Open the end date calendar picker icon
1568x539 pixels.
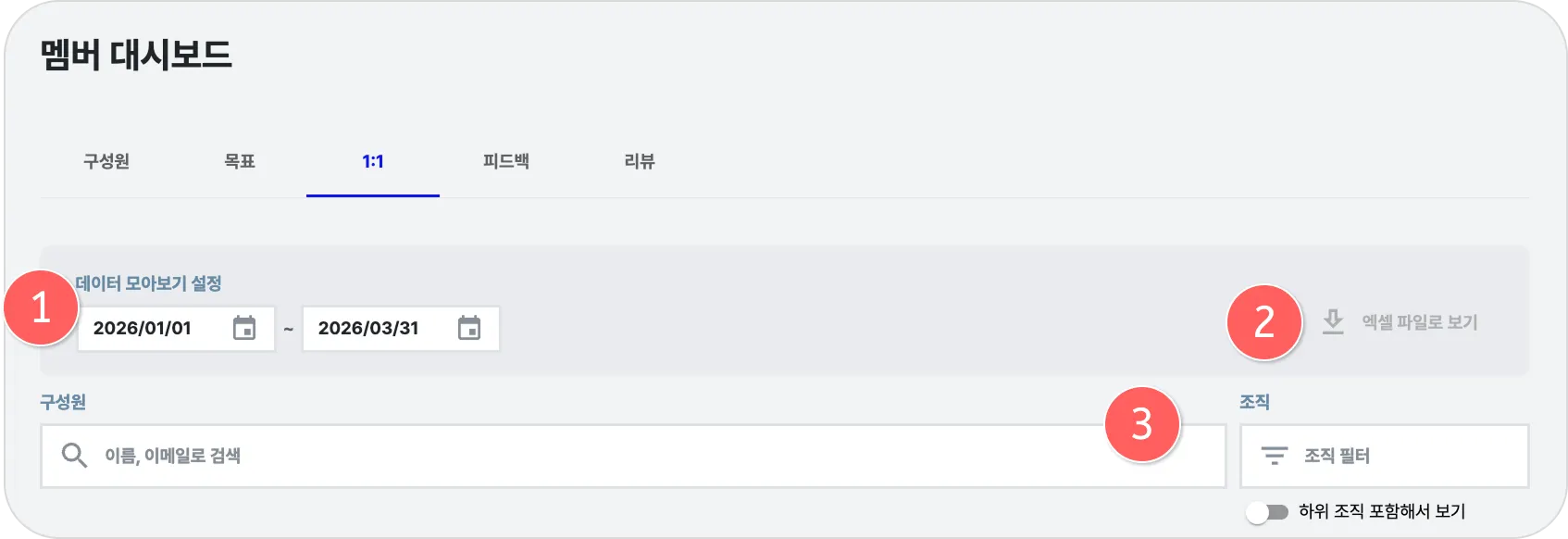tap(469, 328)
